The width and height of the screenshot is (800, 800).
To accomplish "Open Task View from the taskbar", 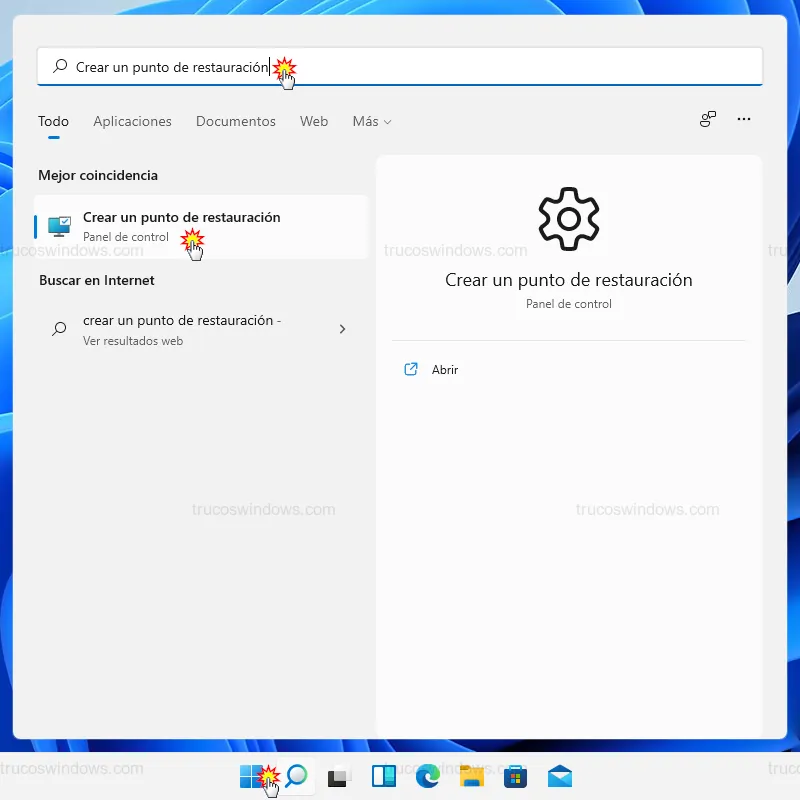I will (340, 776).
